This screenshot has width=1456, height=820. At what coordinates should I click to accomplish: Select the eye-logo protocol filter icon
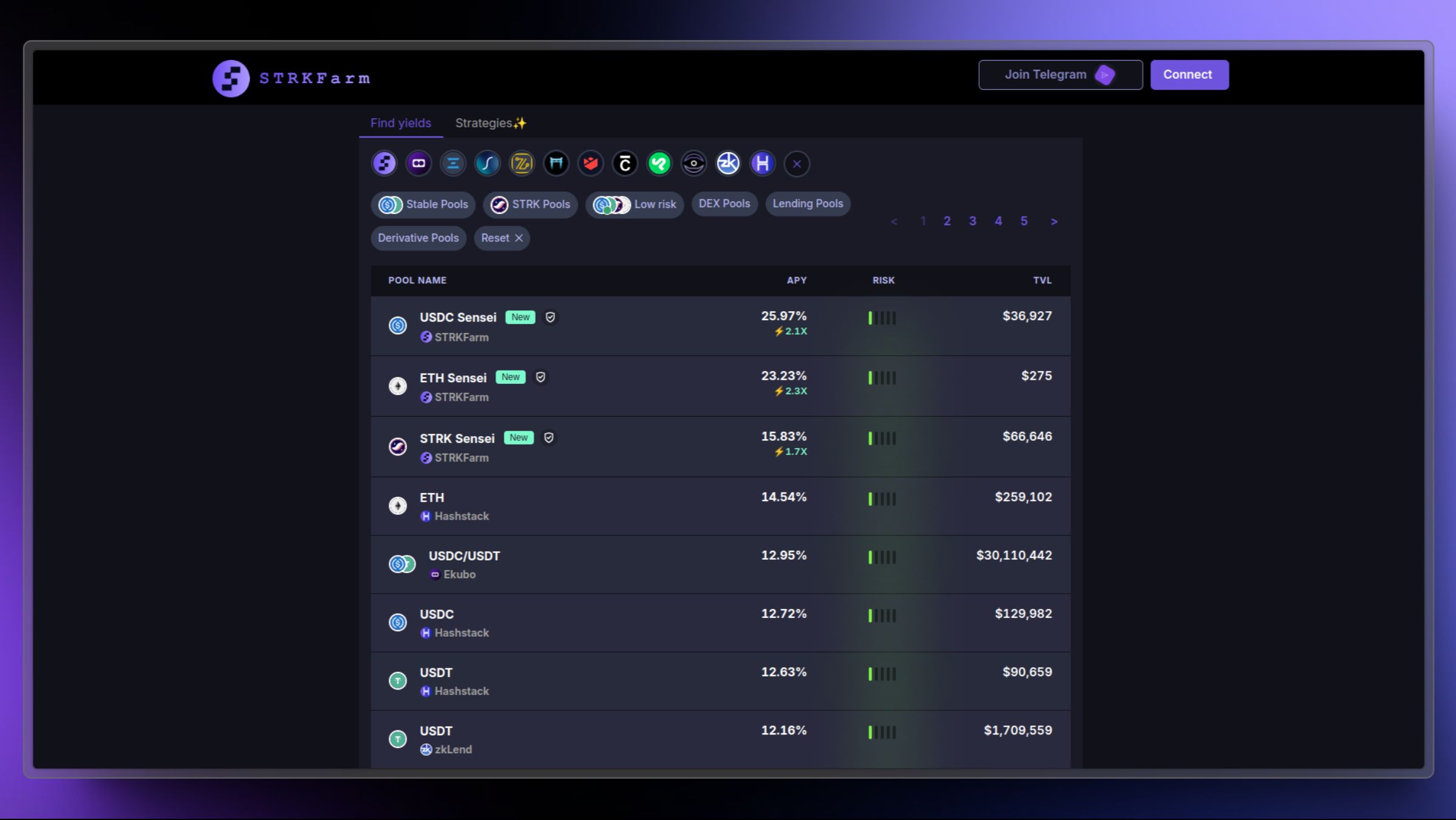tap(693, 163)
